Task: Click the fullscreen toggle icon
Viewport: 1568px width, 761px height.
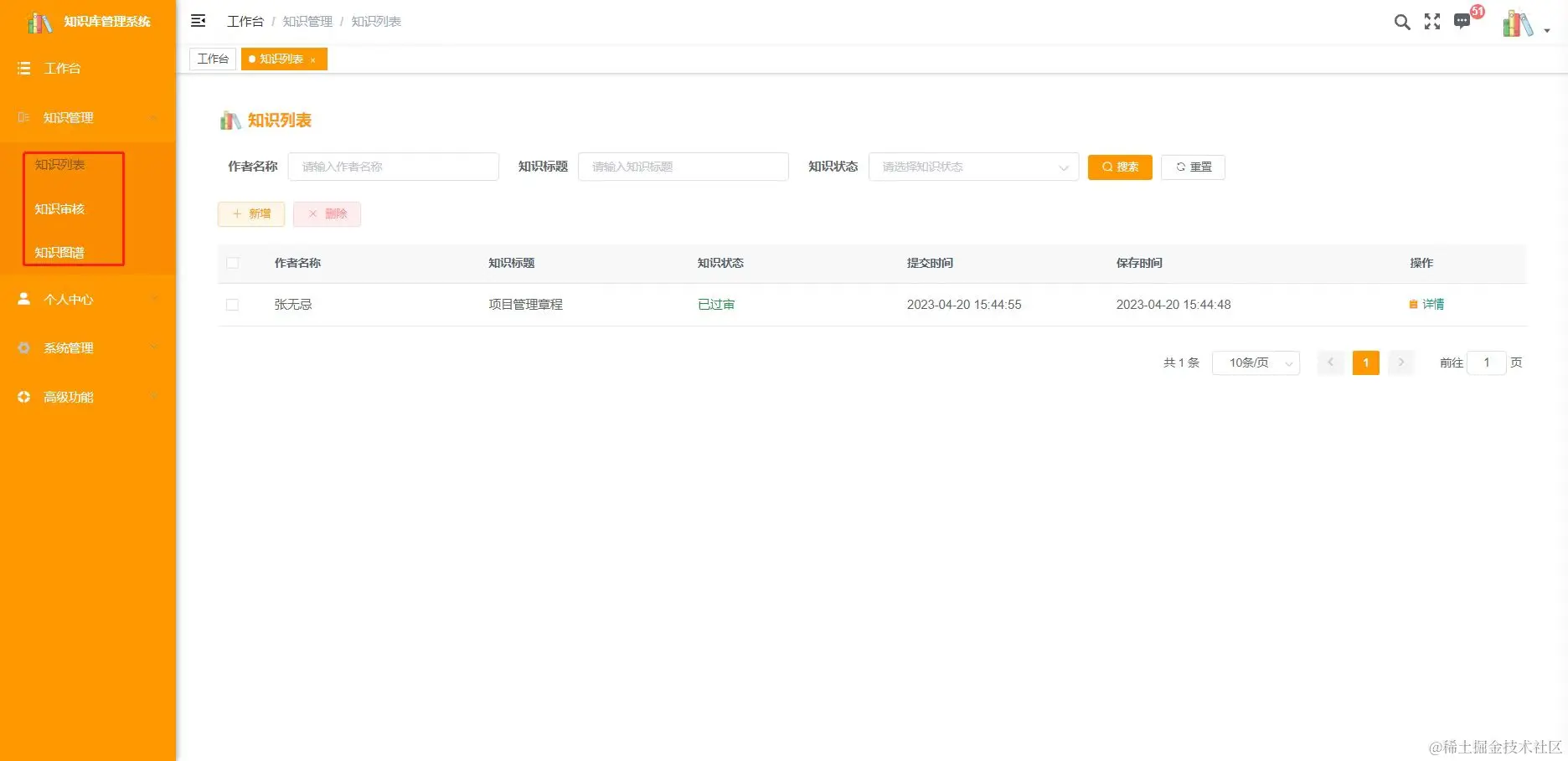Action: tap(1431, 23)
